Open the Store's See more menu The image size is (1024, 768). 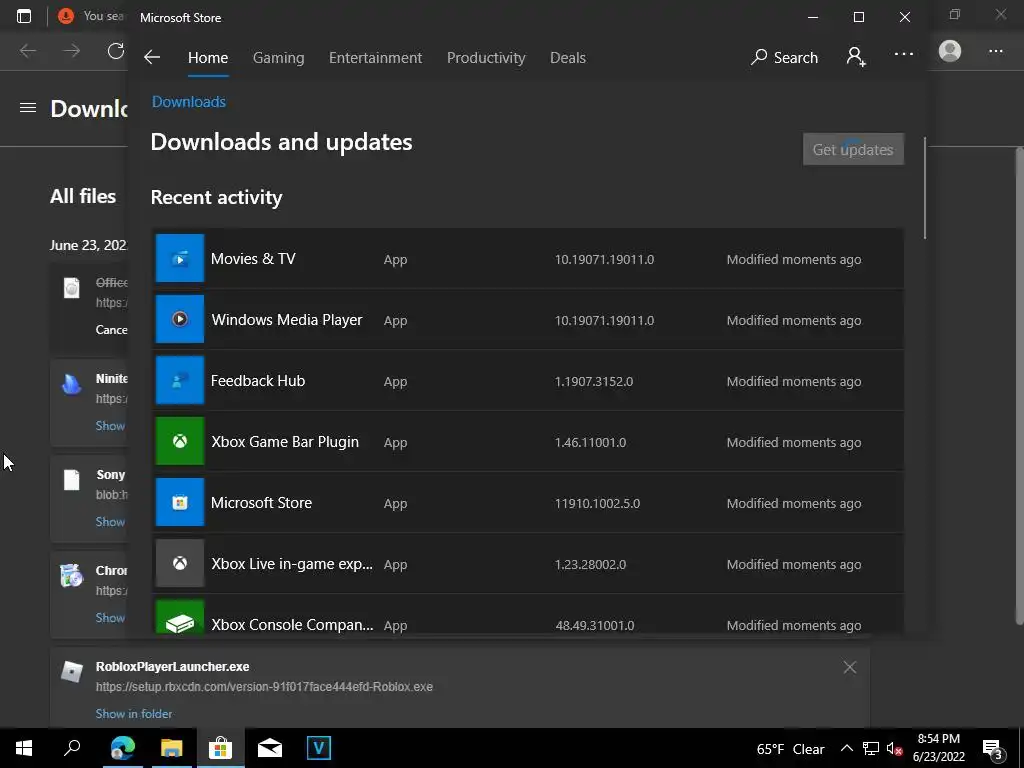(x=904, y=55)
